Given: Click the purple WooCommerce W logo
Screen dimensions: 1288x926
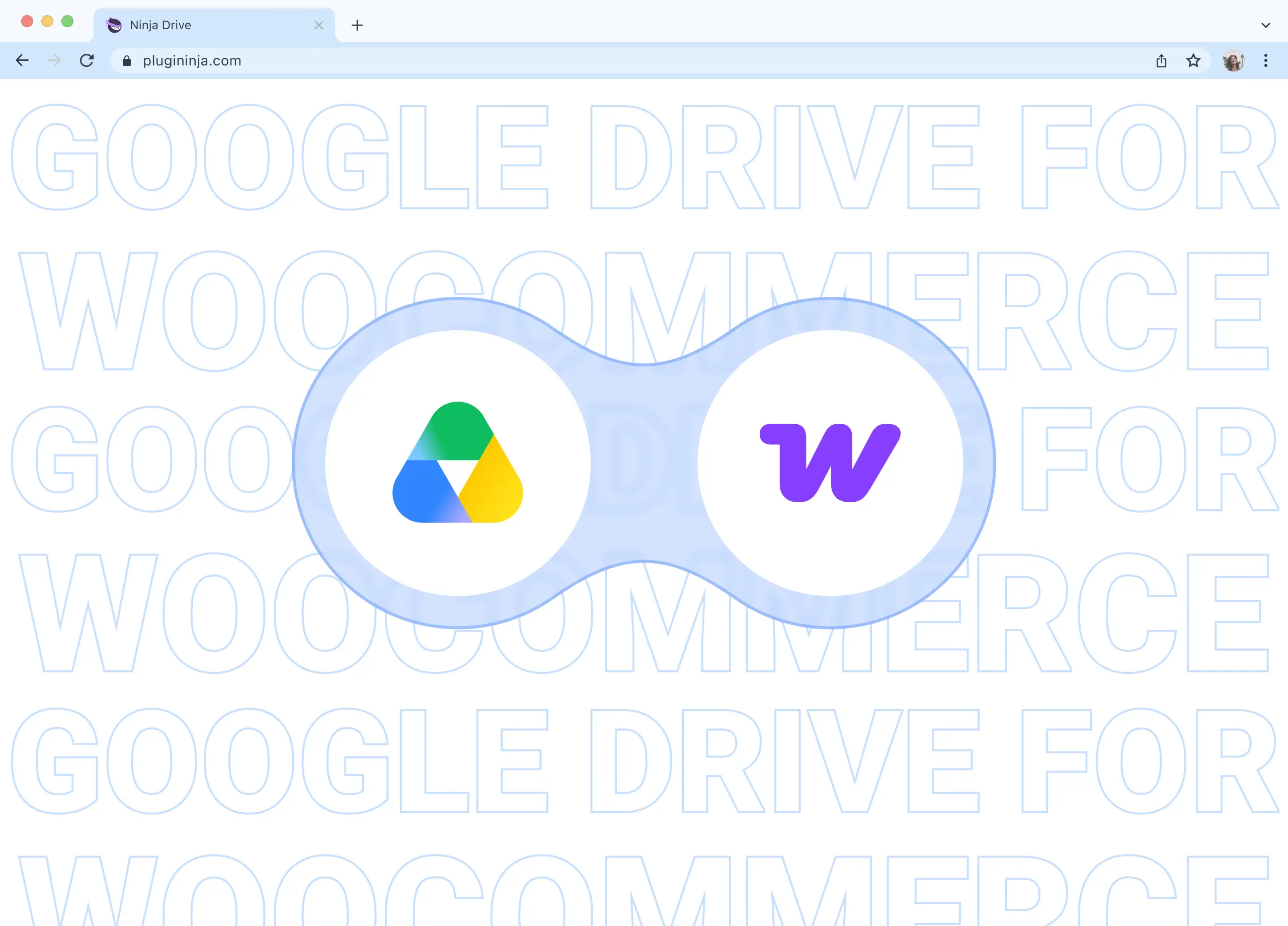Looking at the screenshot, I should coord(830,462).
